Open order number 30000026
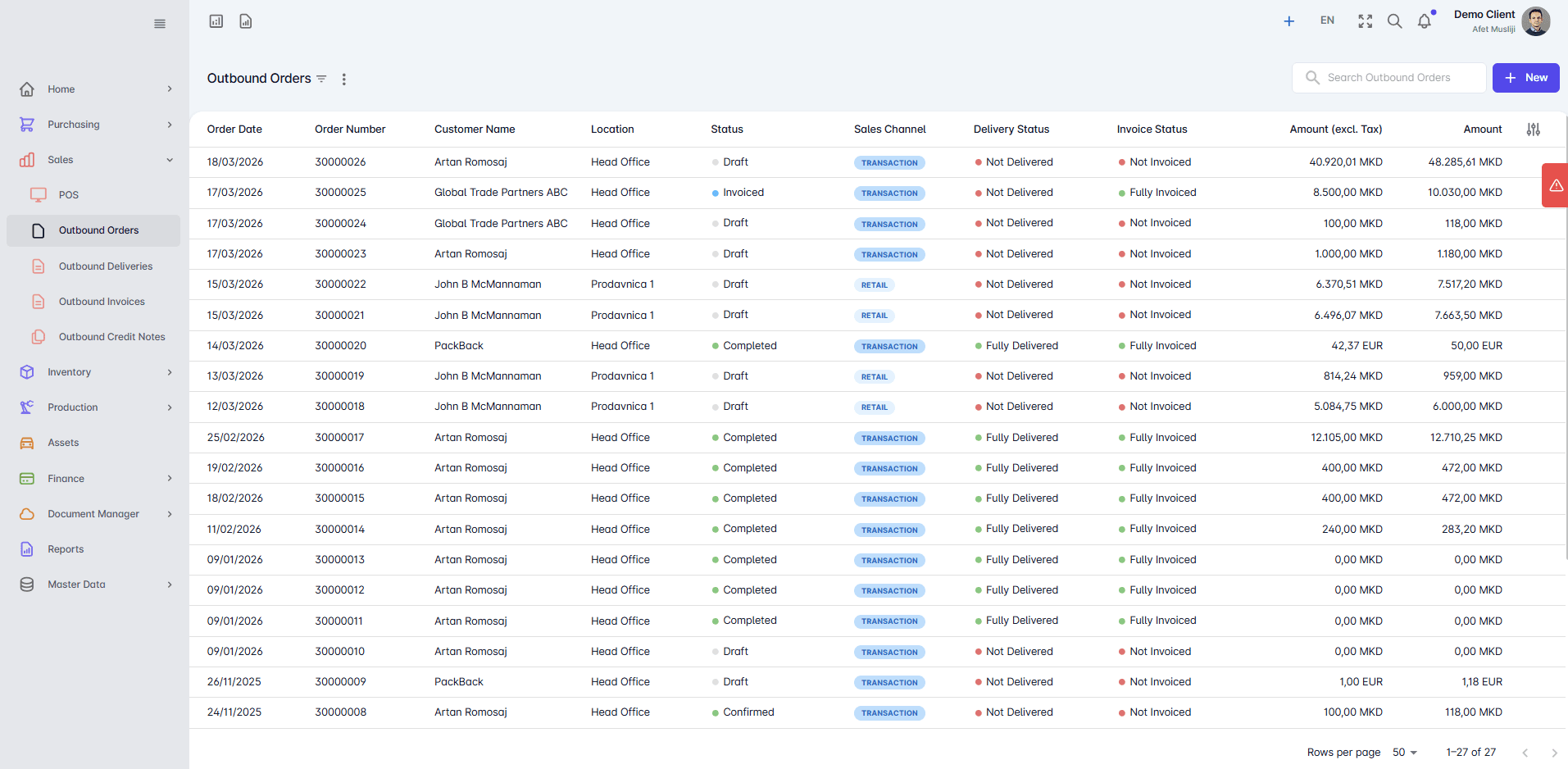This screenshot has height=769, width=1568. pyautogui.click(x=340, y=162)
